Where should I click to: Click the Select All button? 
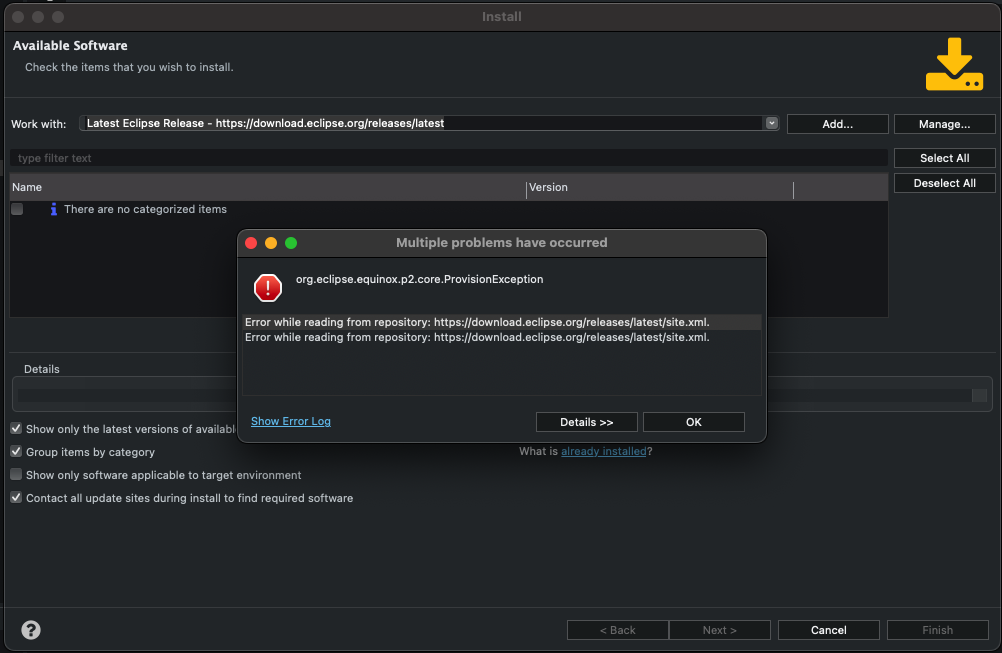[x=944, y=158]
